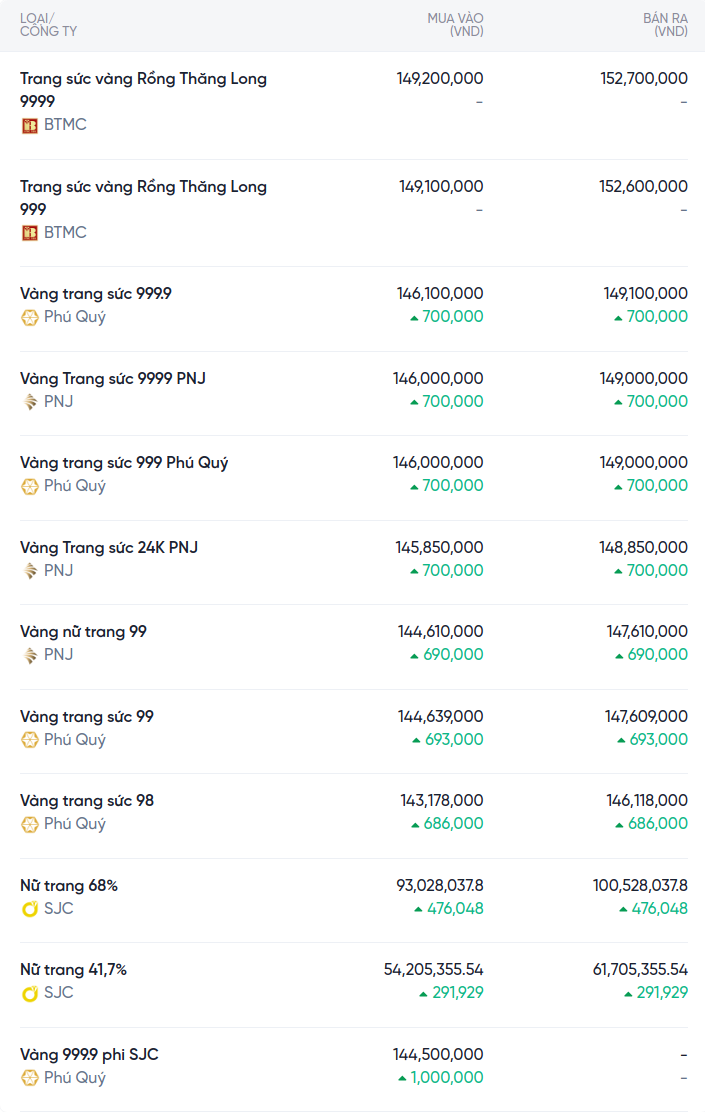Click PNJ logo under Vàng Trang sức 24K PNJ
Image resolution: width=705 pixels, height=1112 pixels.
click(29, 571)
